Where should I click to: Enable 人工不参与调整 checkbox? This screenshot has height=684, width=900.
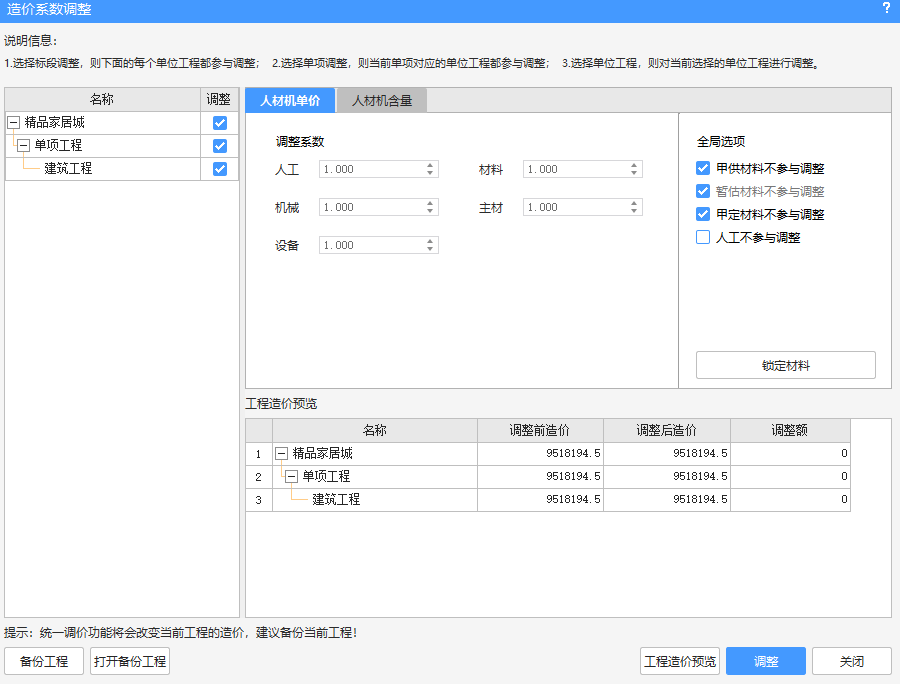[x=703, y=237]
